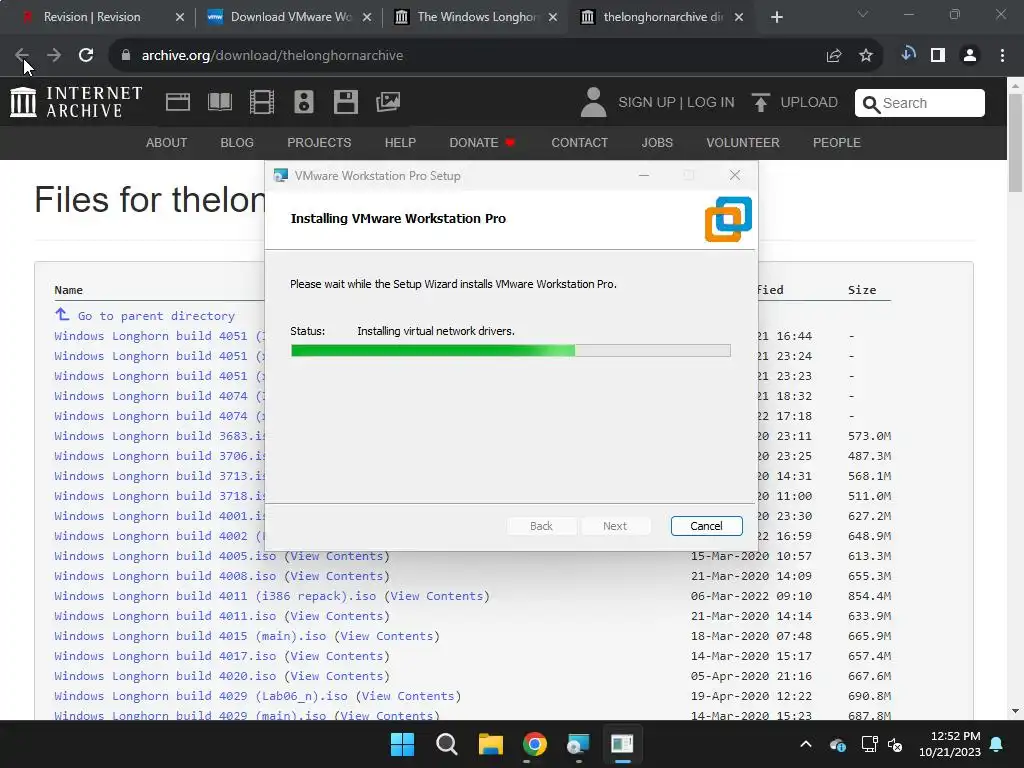Image resolution: width=1024 pixels, height=768 pixels.
Task: Open Longhorn build 4011 (i386 repack).iso
Action: coord(215,596)
